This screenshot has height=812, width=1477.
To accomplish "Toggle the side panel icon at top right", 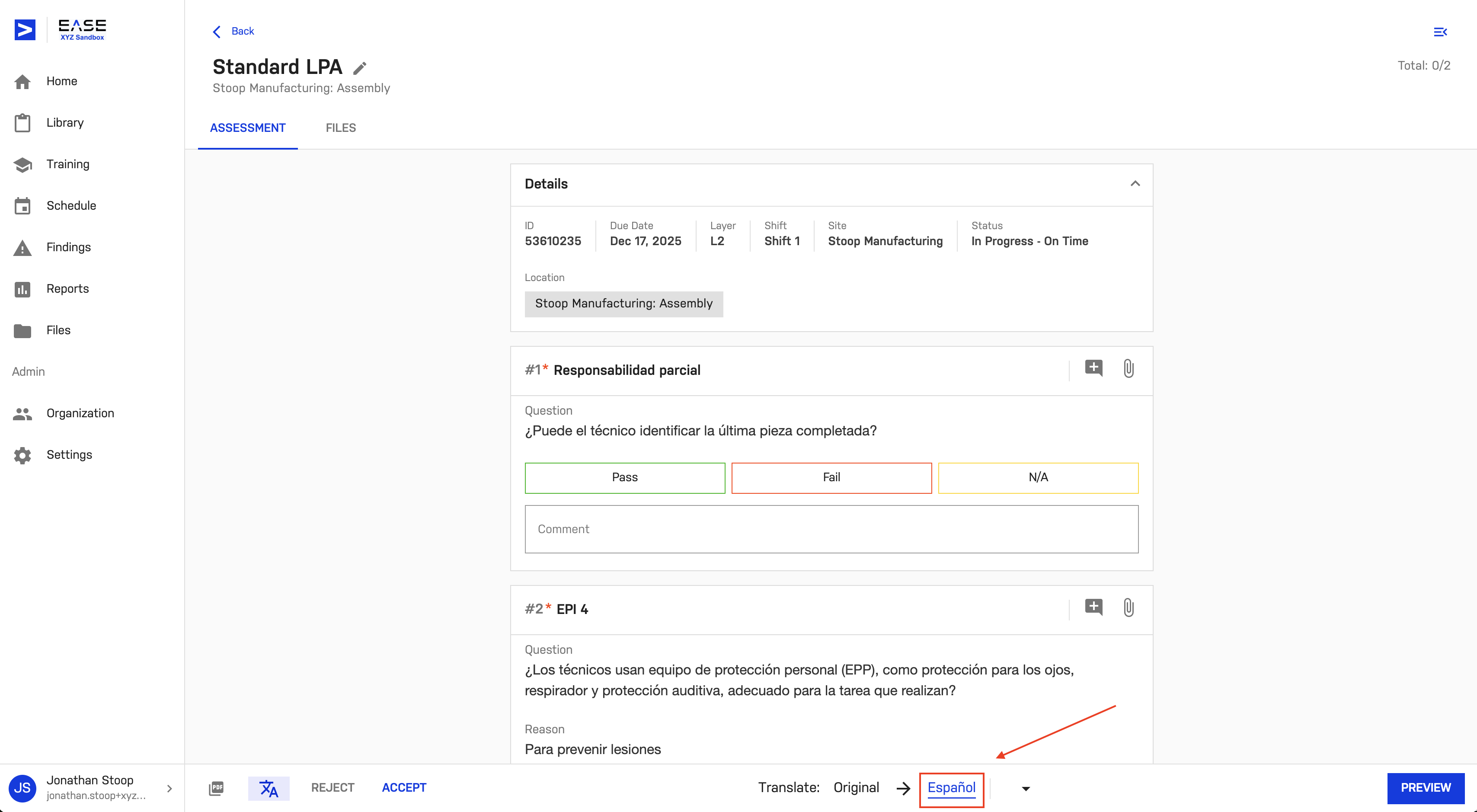I will [x=1440, y=32].
